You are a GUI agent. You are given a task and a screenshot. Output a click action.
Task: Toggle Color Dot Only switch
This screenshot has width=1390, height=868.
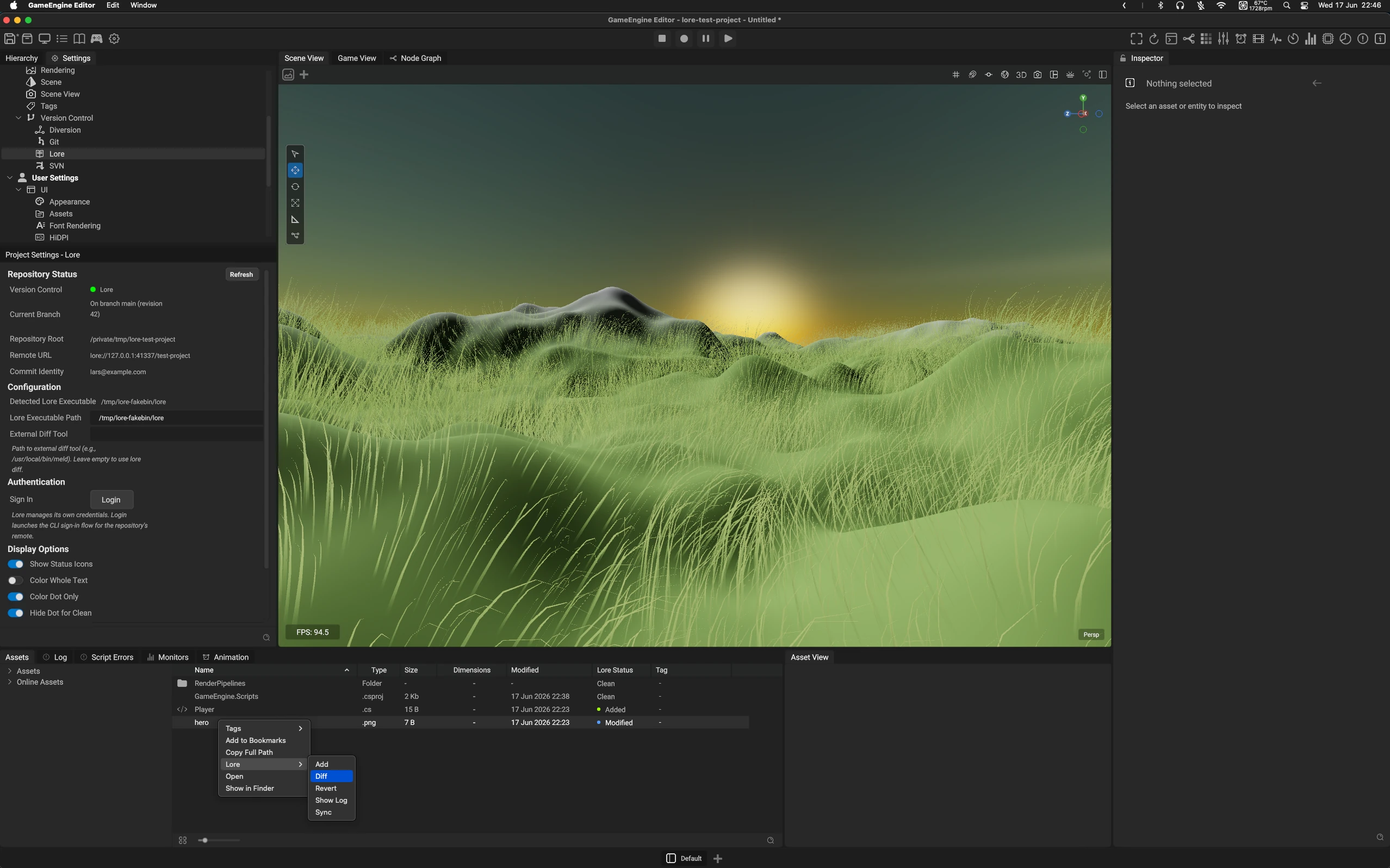(x=16, y=597)
